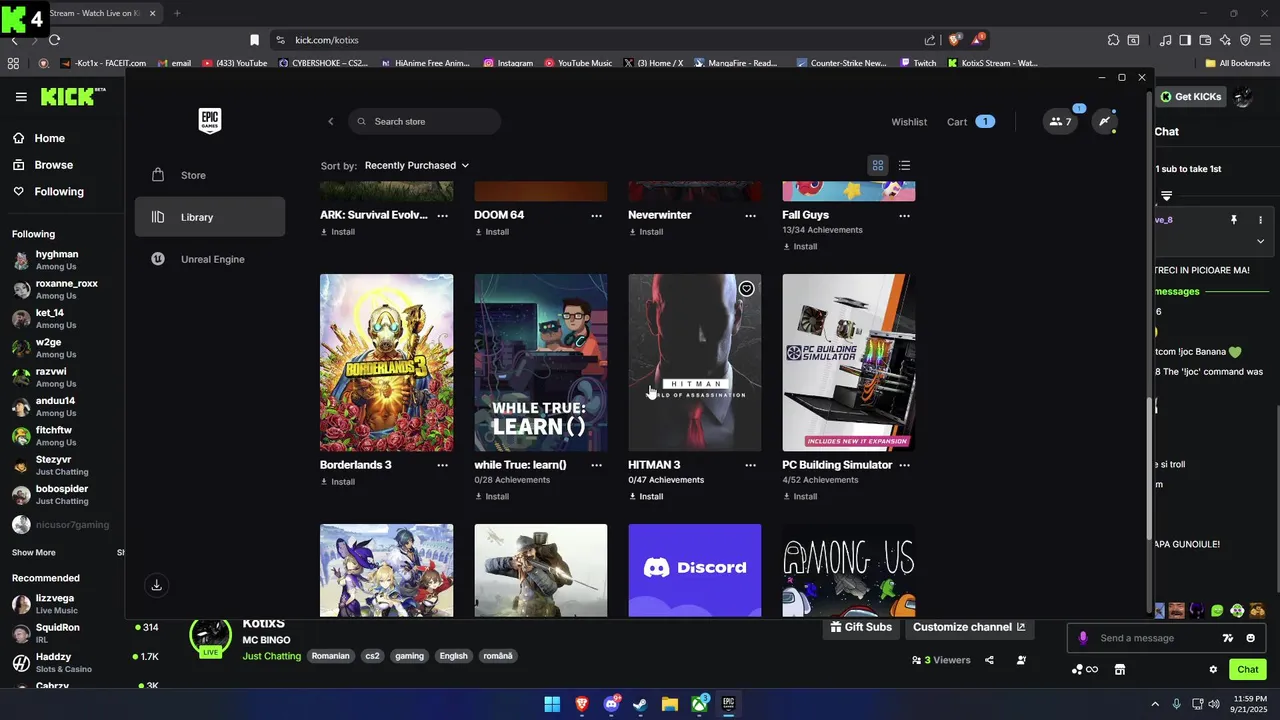Viewport: 1280px width, 720px height.
Task: Select the Romanian tag
Action: click(330, 656)
